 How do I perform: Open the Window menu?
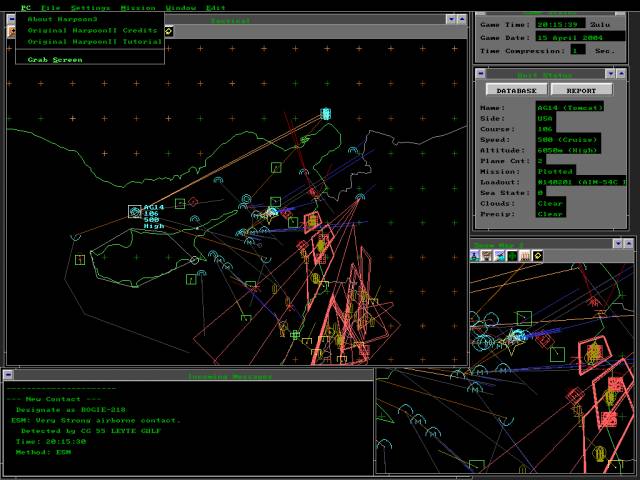[x=181, y=8]
